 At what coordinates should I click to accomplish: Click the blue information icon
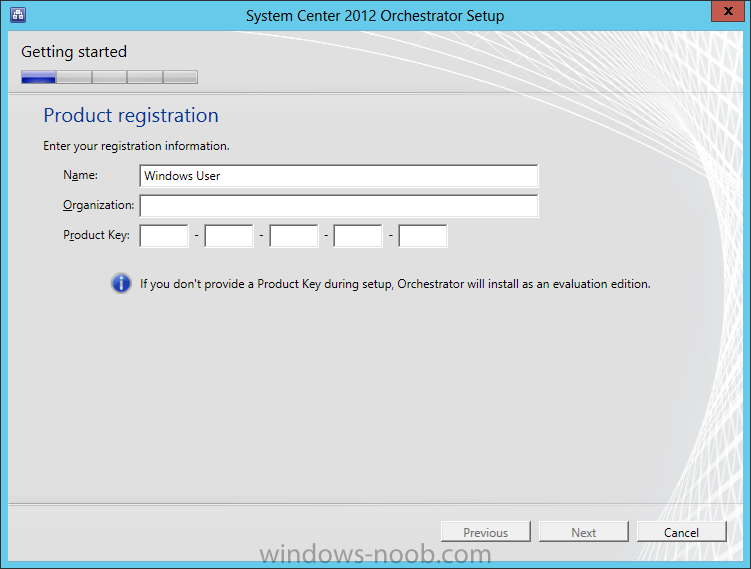pos(121,284)
